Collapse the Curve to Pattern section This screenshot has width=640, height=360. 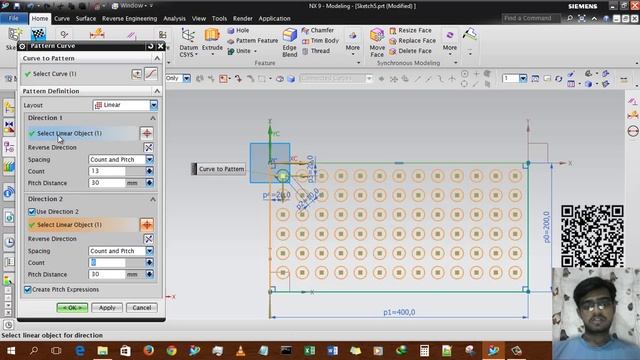(157, 58)
